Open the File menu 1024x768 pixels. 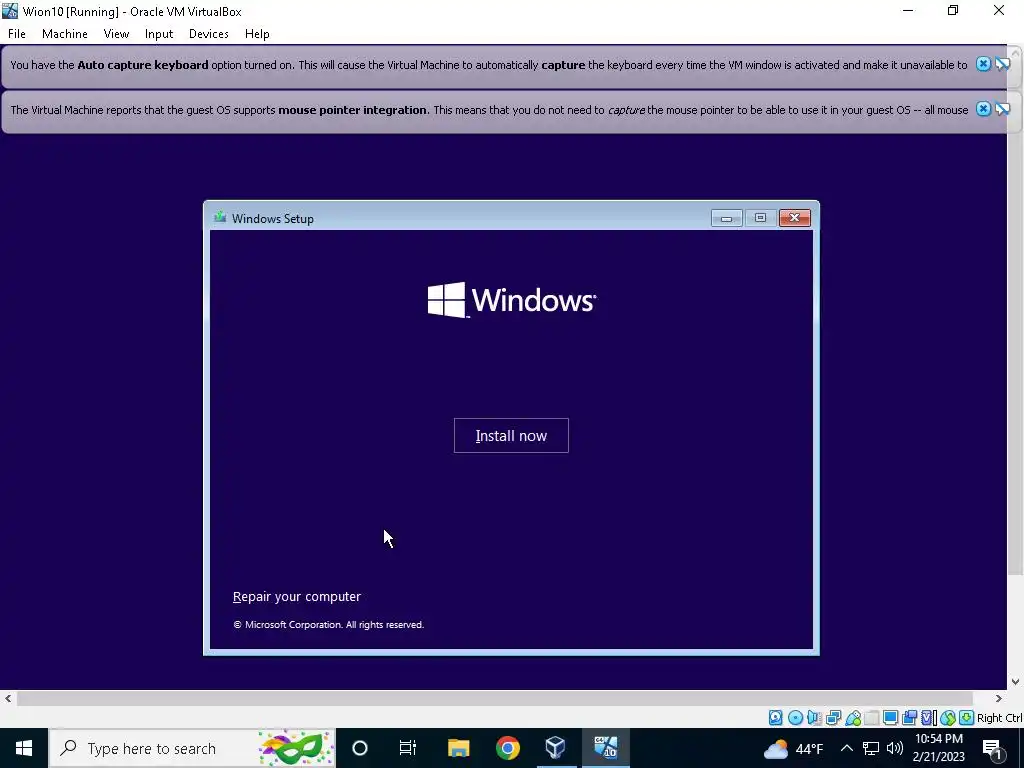coord(17,34)
